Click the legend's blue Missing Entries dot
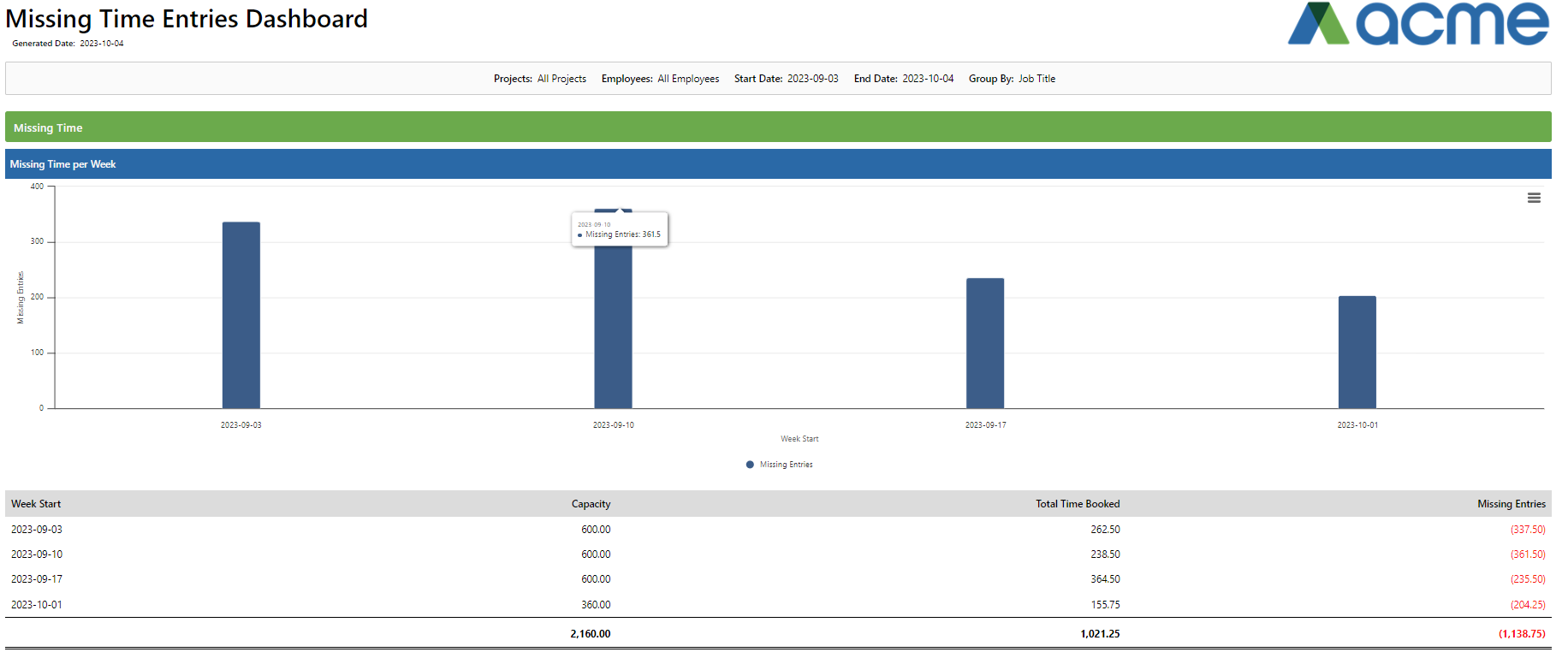The width and height of the screenshot is (1568, 658). 750,465
